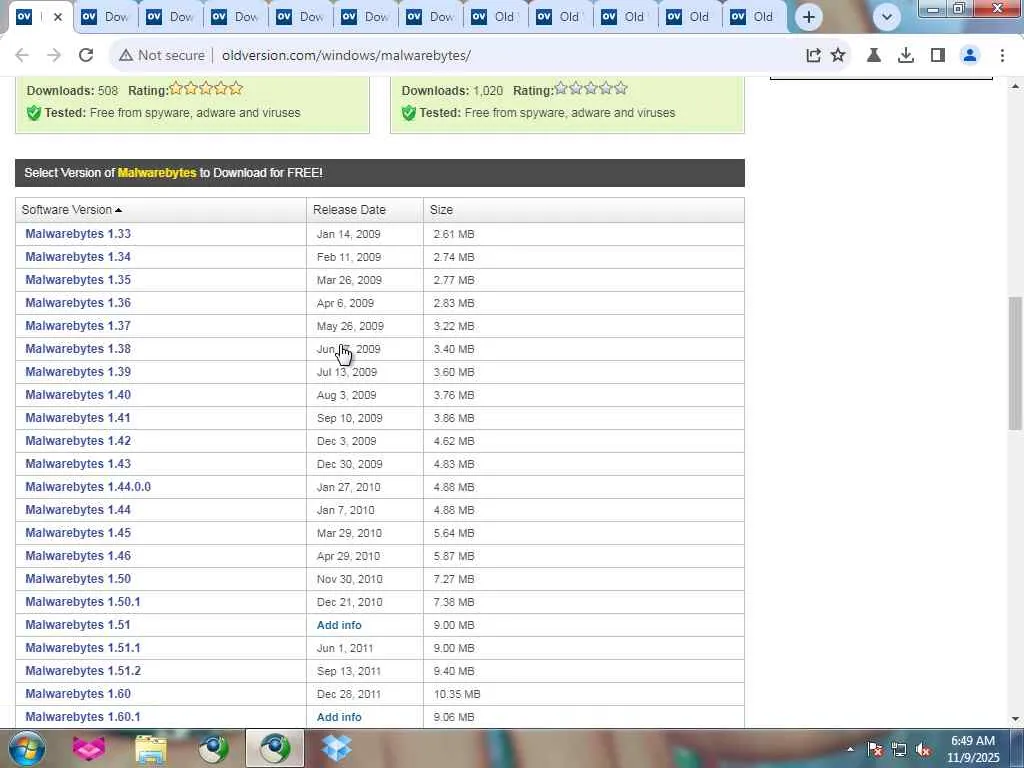Image resolution: width=1024 pixels, height=768 pixels.
Task: Open the first browser globe taskbar icon
Action: click(213, 748)
